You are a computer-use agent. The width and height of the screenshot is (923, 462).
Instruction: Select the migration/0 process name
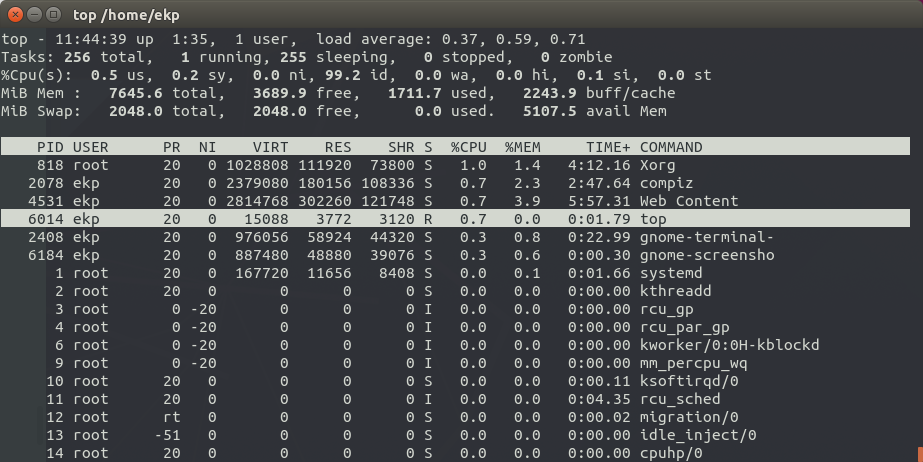pos(689,417)
